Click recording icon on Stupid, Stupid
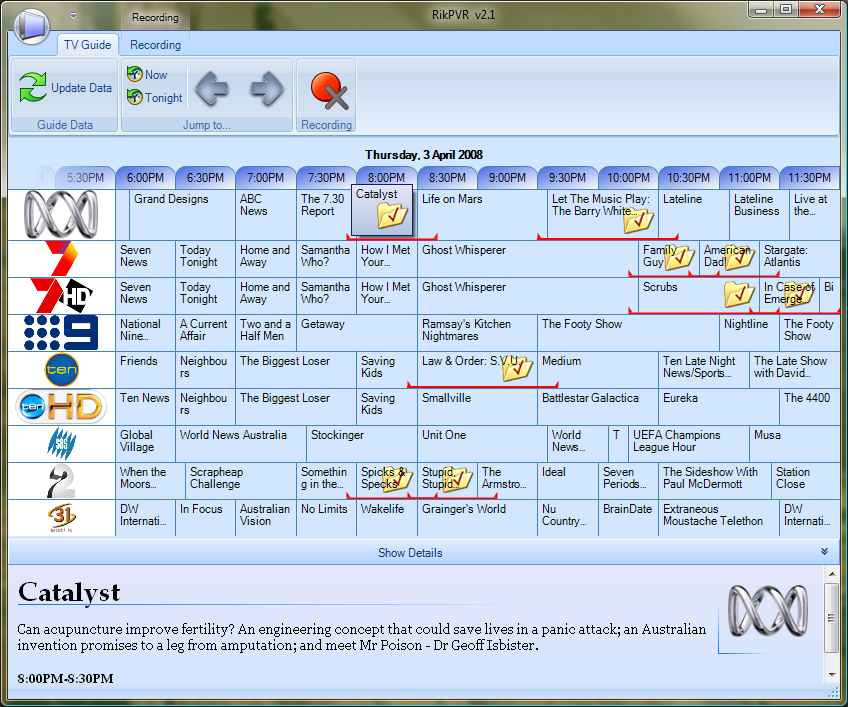Viewport: 848px width, 707px height. click(x=458, y=479)
